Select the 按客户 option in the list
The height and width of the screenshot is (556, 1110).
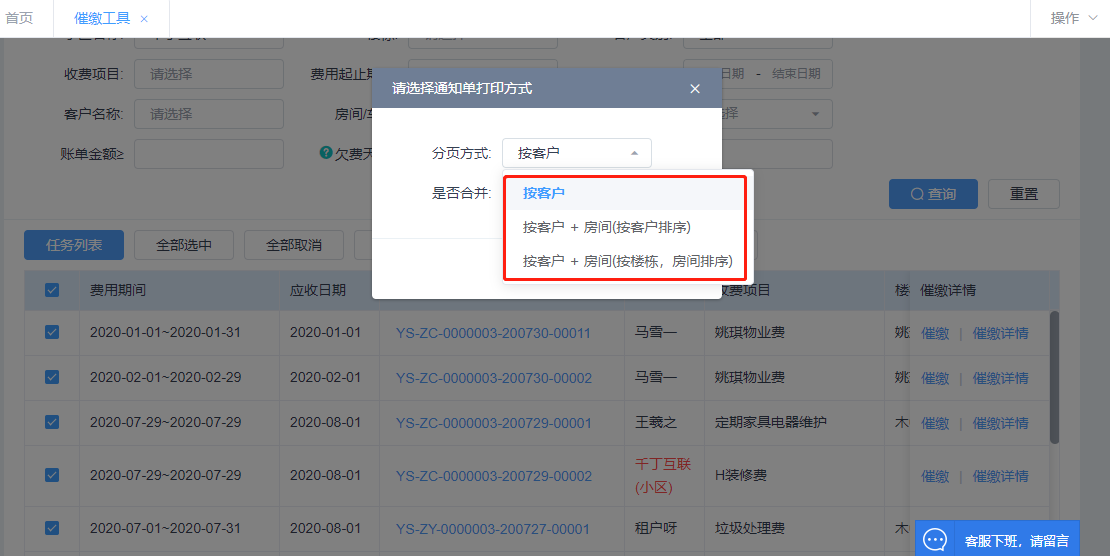point(624,193)
